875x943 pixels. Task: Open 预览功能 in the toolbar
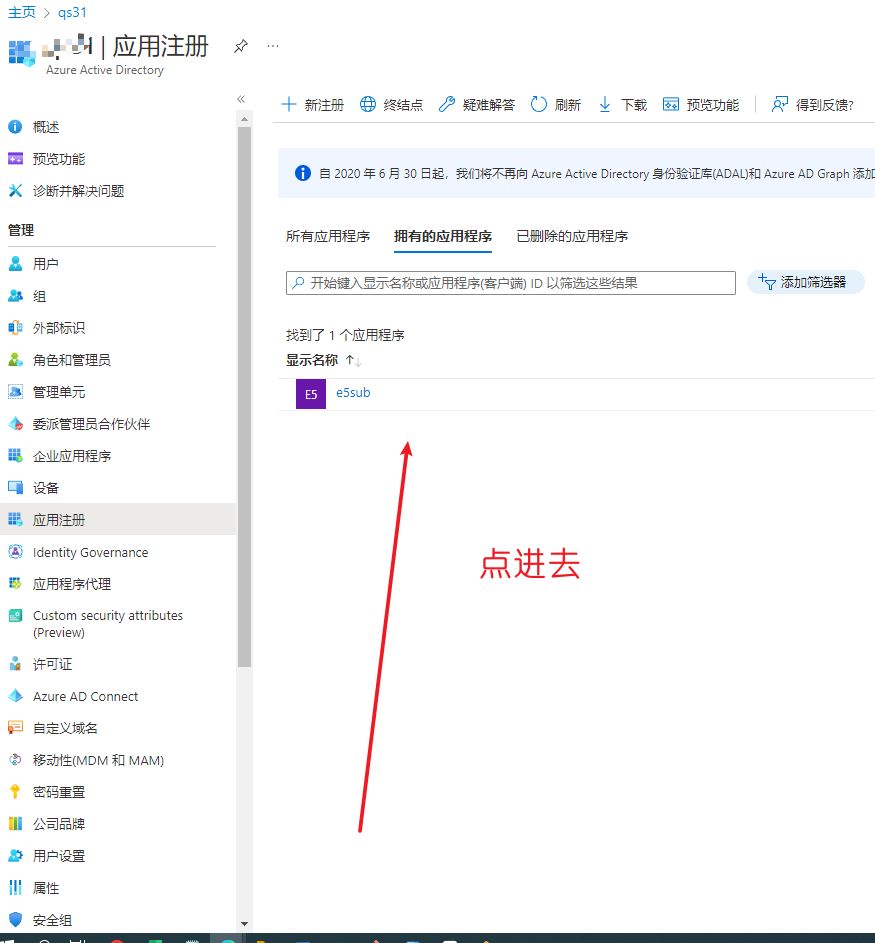click(701, 105)
